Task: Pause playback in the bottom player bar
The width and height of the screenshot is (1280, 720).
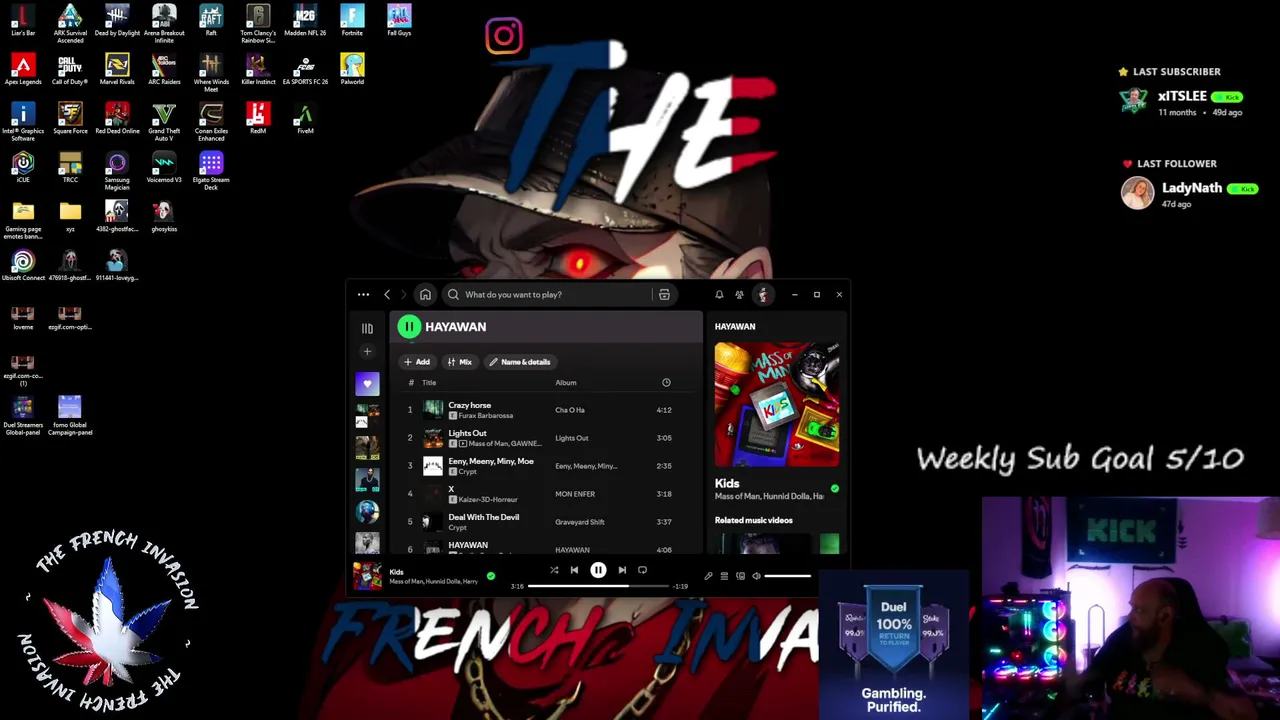Action: point(598,570)
